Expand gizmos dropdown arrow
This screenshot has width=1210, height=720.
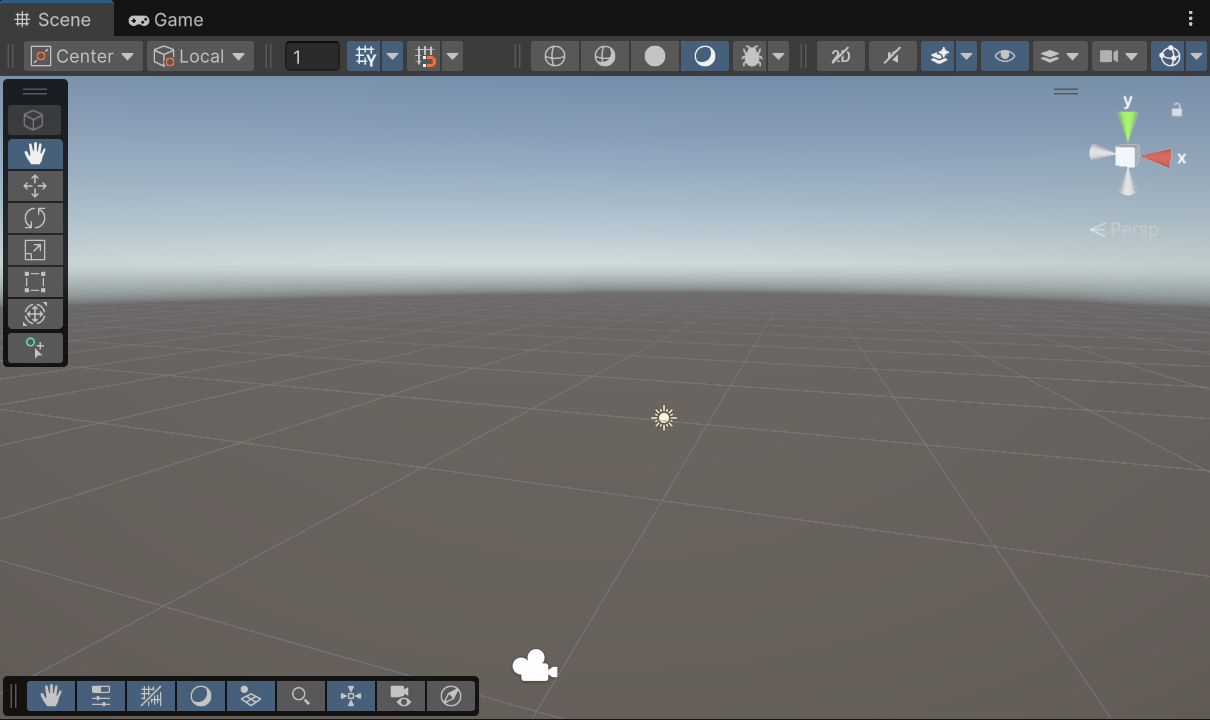[1197, 56]
